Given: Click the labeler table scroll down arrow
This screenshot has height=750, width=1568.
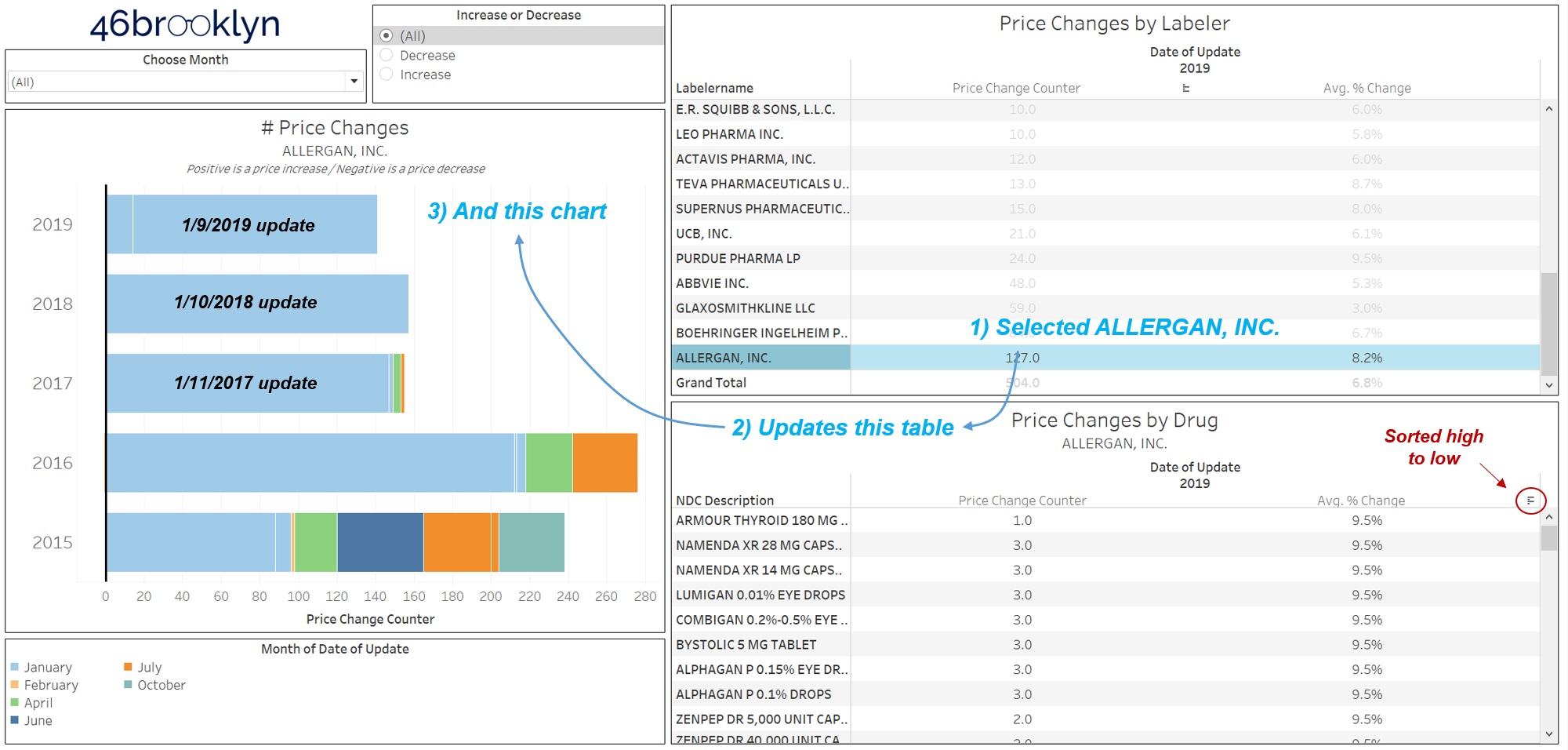Looking at the screenshot, I should click(1548, 385).
